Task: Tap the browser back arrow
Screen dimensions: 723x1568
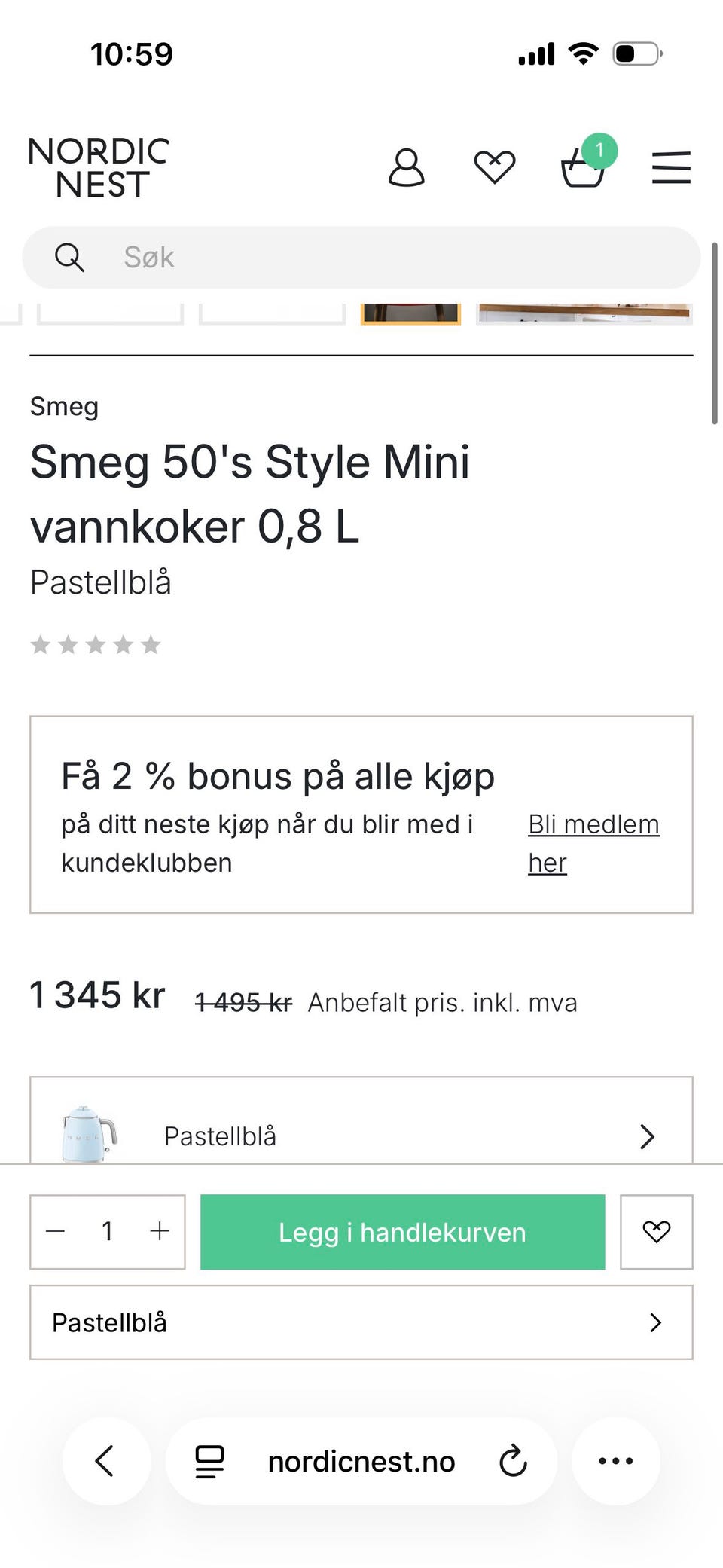Action: point(105,1461)
